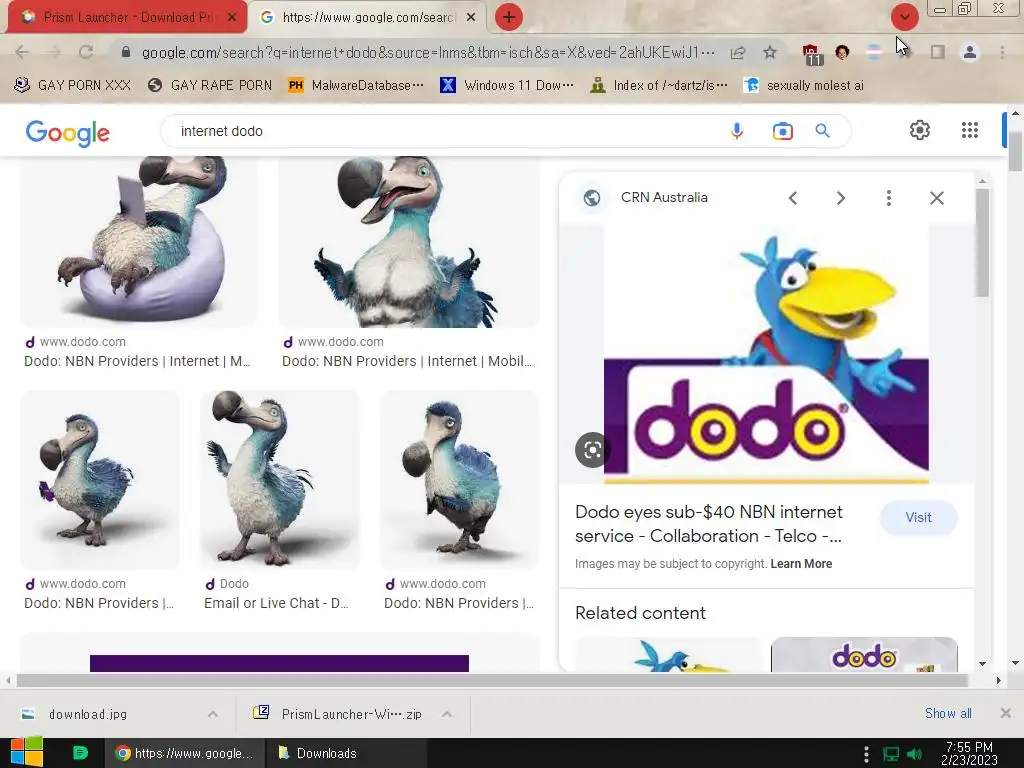Image resolution: width=1024 pixels, height=768 pixels.
Task: Expand the tab search dropdown arrow
Action: click(904, 17)
